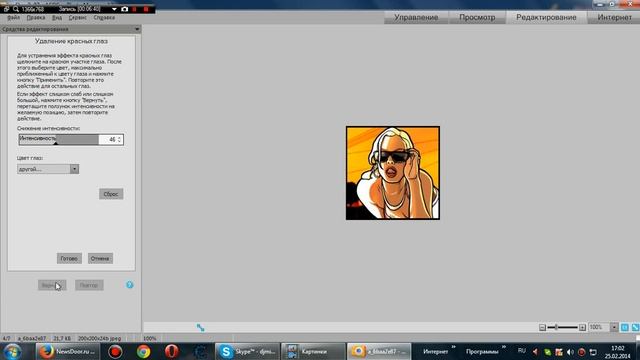Click the zoom in plus button
The height and width of the screenshot is (360, 640).
582,327
